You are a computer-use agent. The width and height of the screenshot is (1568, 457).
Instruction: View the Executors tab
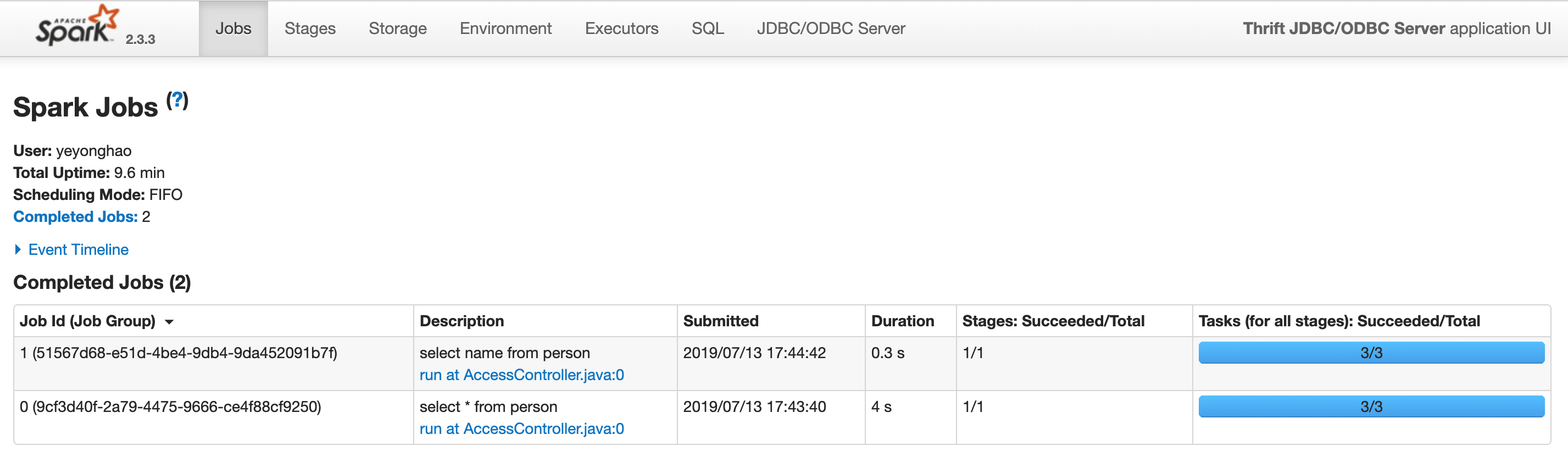click(621, 29)
